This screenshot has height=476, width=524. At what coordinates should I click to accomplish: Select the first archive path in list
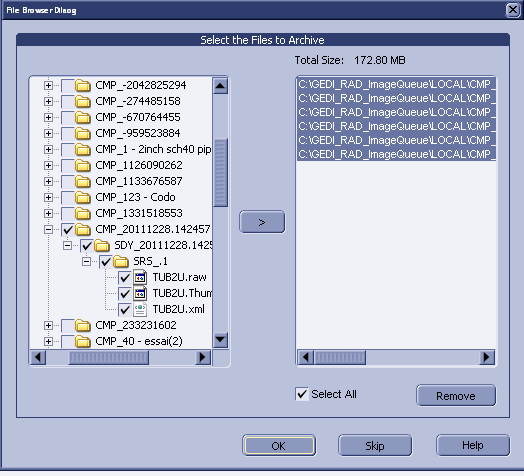click(x=396, y=84)
